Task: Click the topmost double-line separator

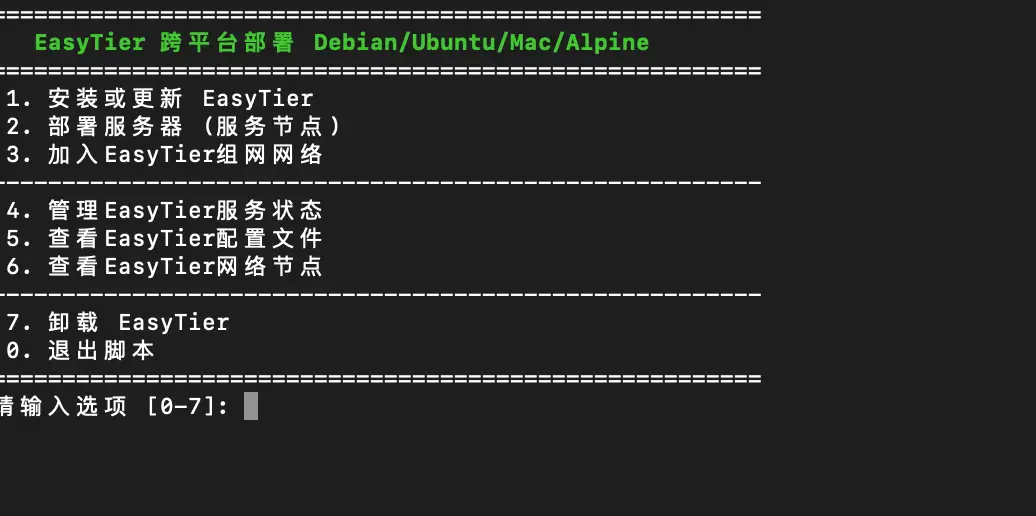Action: click(380, 15)
